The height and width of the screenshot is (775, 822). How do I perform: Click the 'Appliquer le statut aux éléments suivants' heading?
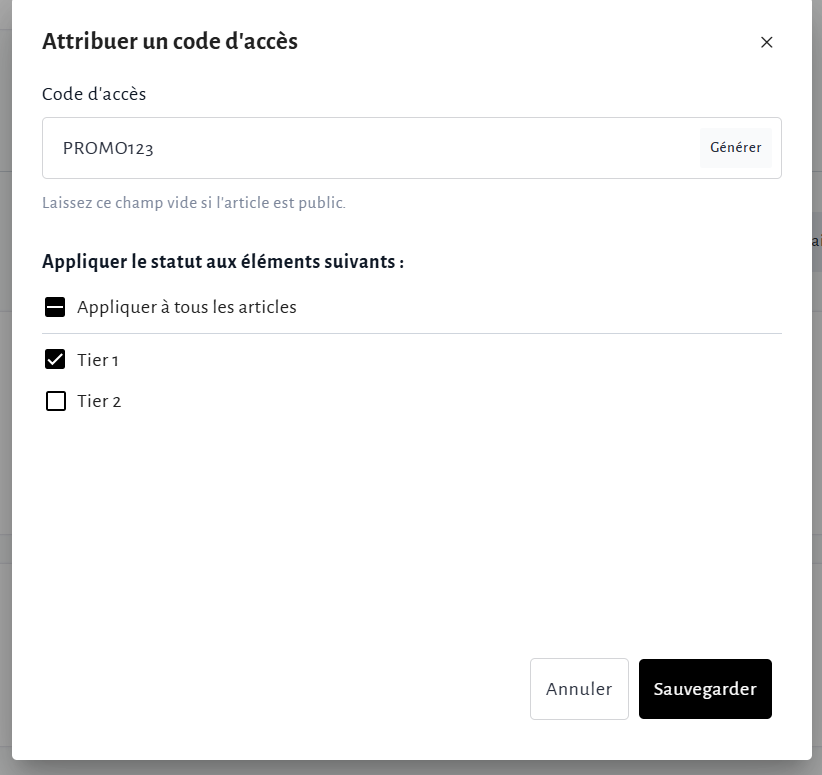pyautogui.click(x=223, y=262)
